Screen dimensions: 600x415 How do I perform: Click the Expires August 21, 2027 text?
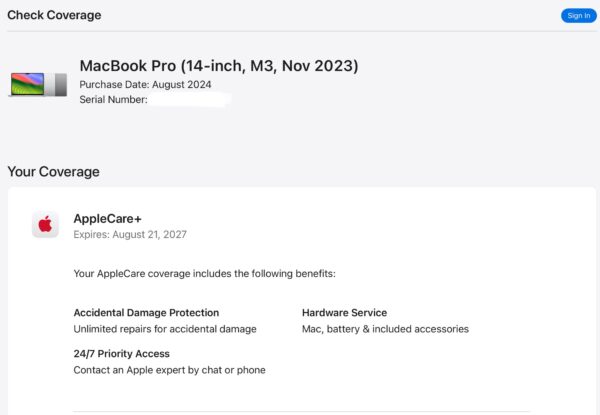(x=130, y=234)
